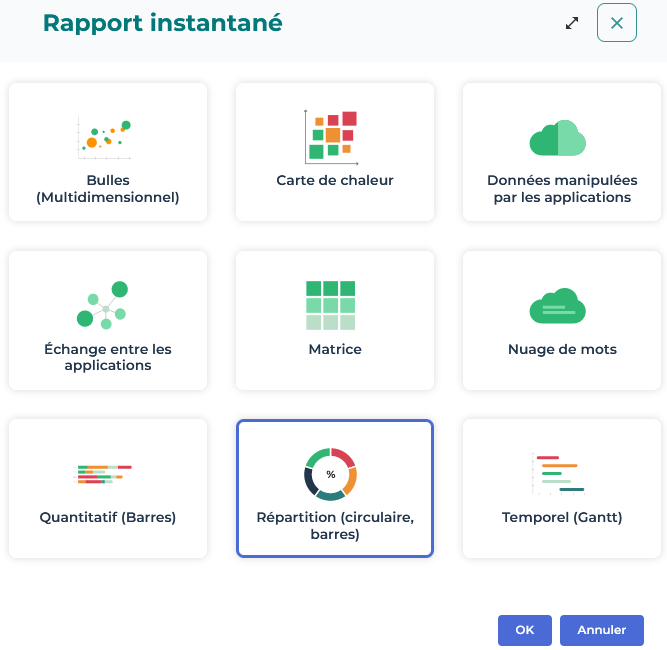Choose the connected nodes network icon
The width and height of the screenshot is (667, 650).
(103, 305)
